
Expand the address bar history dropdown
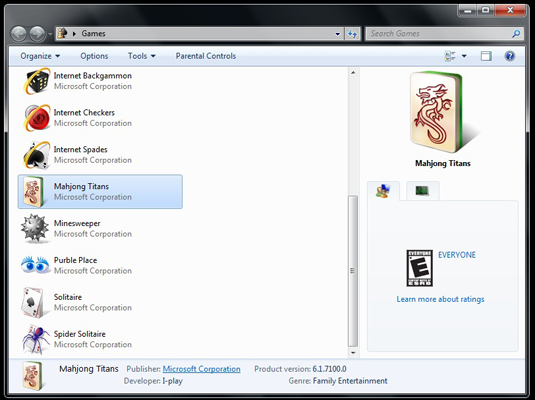point(337,34)
